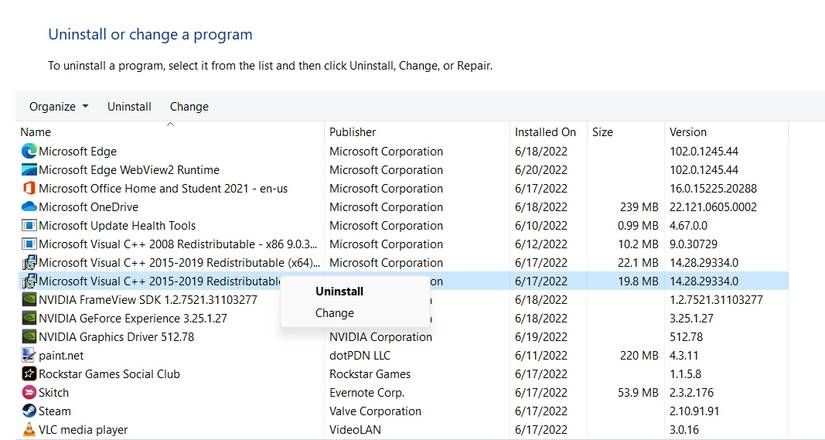
Task: Click the Visual C++ 2015-2019 (x64) installer icon
Action: [x=29, y=263]
